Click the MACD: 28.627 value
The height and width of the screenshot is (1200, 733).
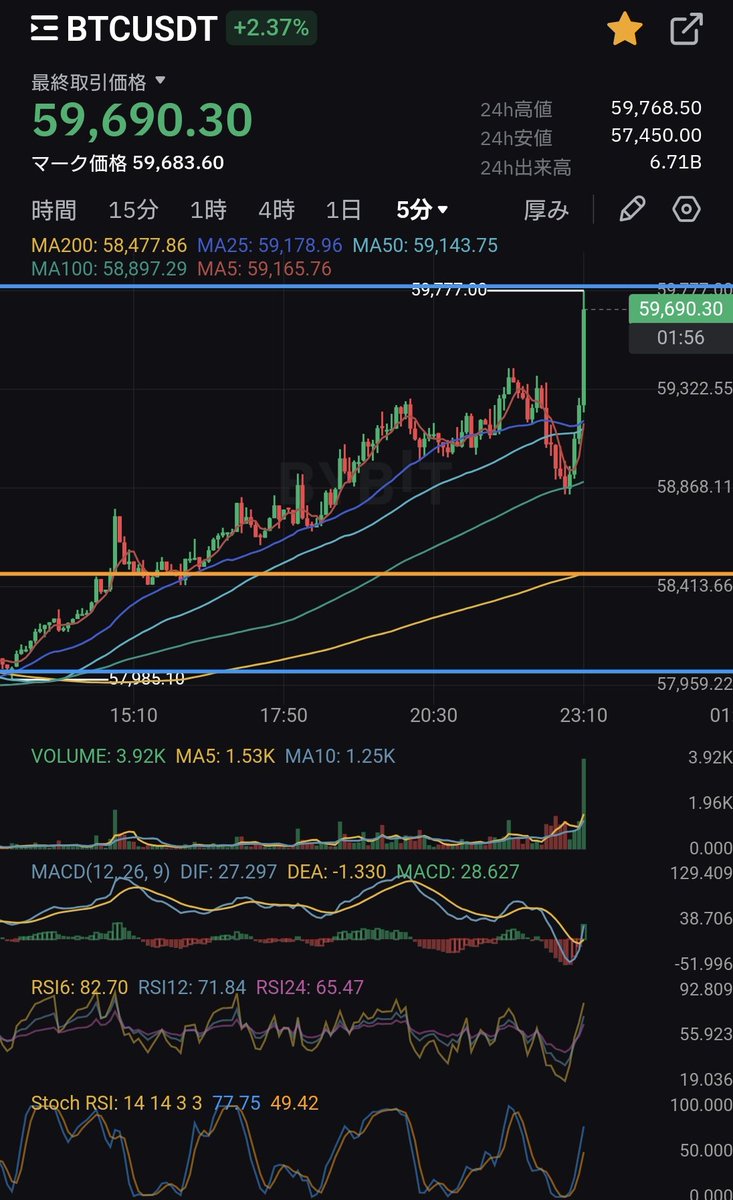coord(458,872)
